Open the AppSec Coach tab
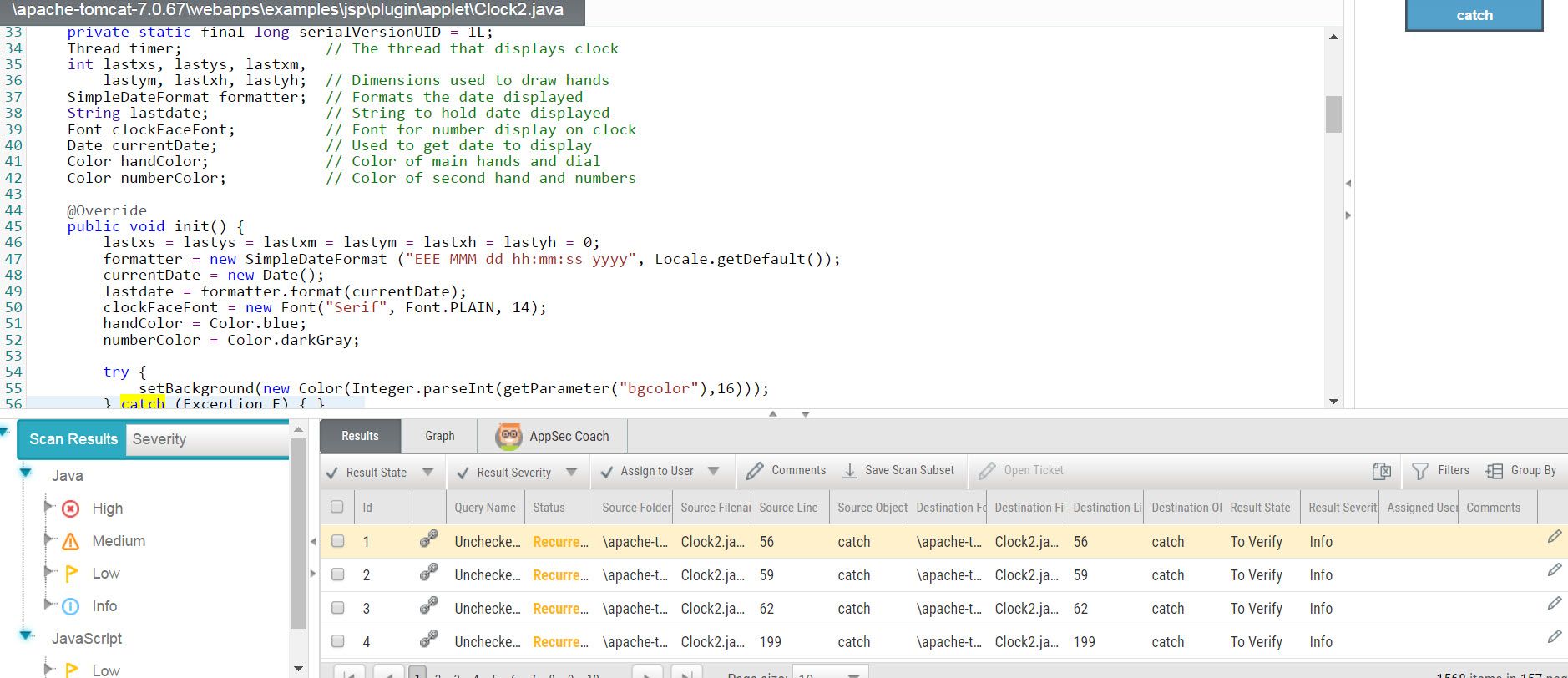The height and width of the screenshot is (678, 1568). [552, 436]
